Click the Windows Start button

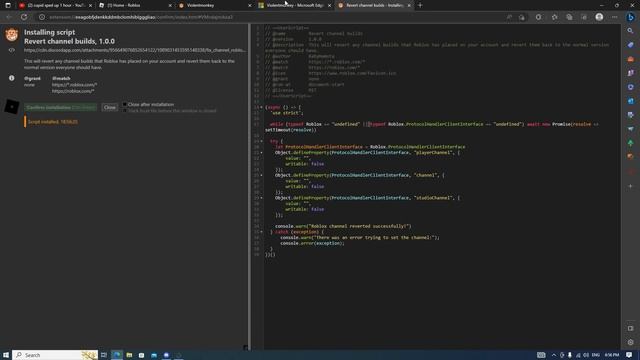click(x=6, y=355)
